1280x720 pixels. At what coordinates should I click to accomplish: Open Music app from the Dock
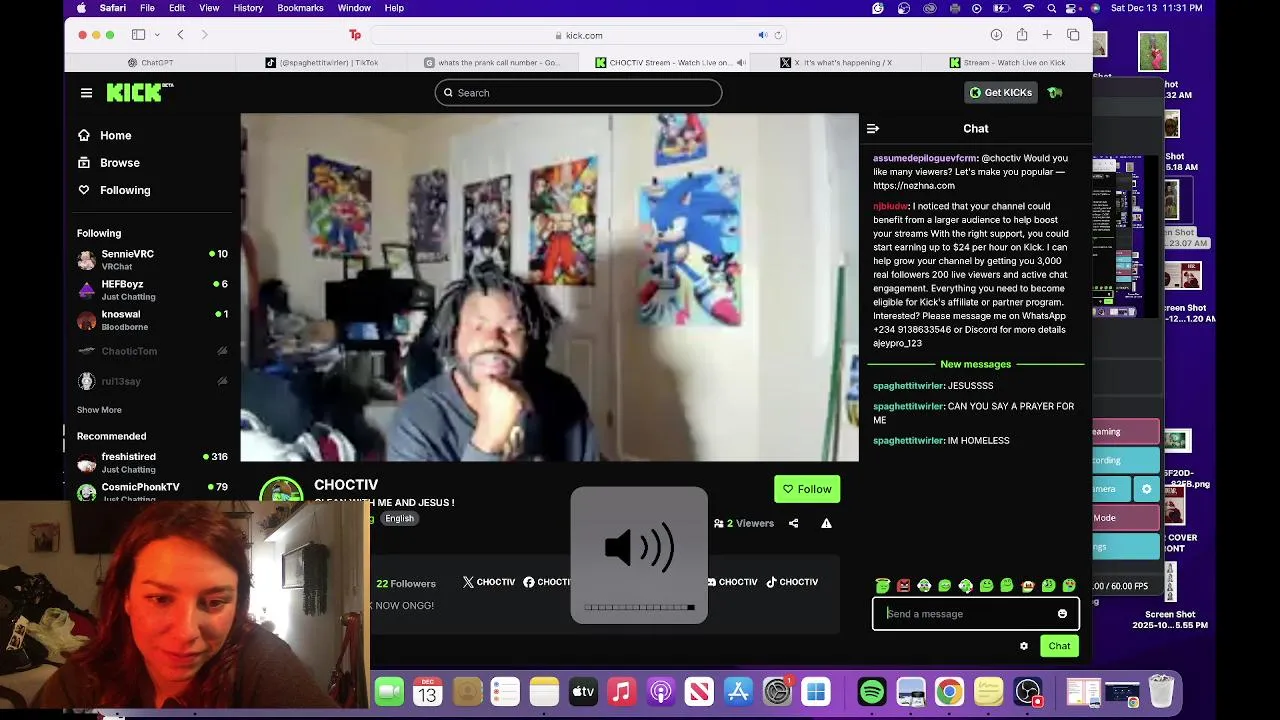[x=621, y=691]
